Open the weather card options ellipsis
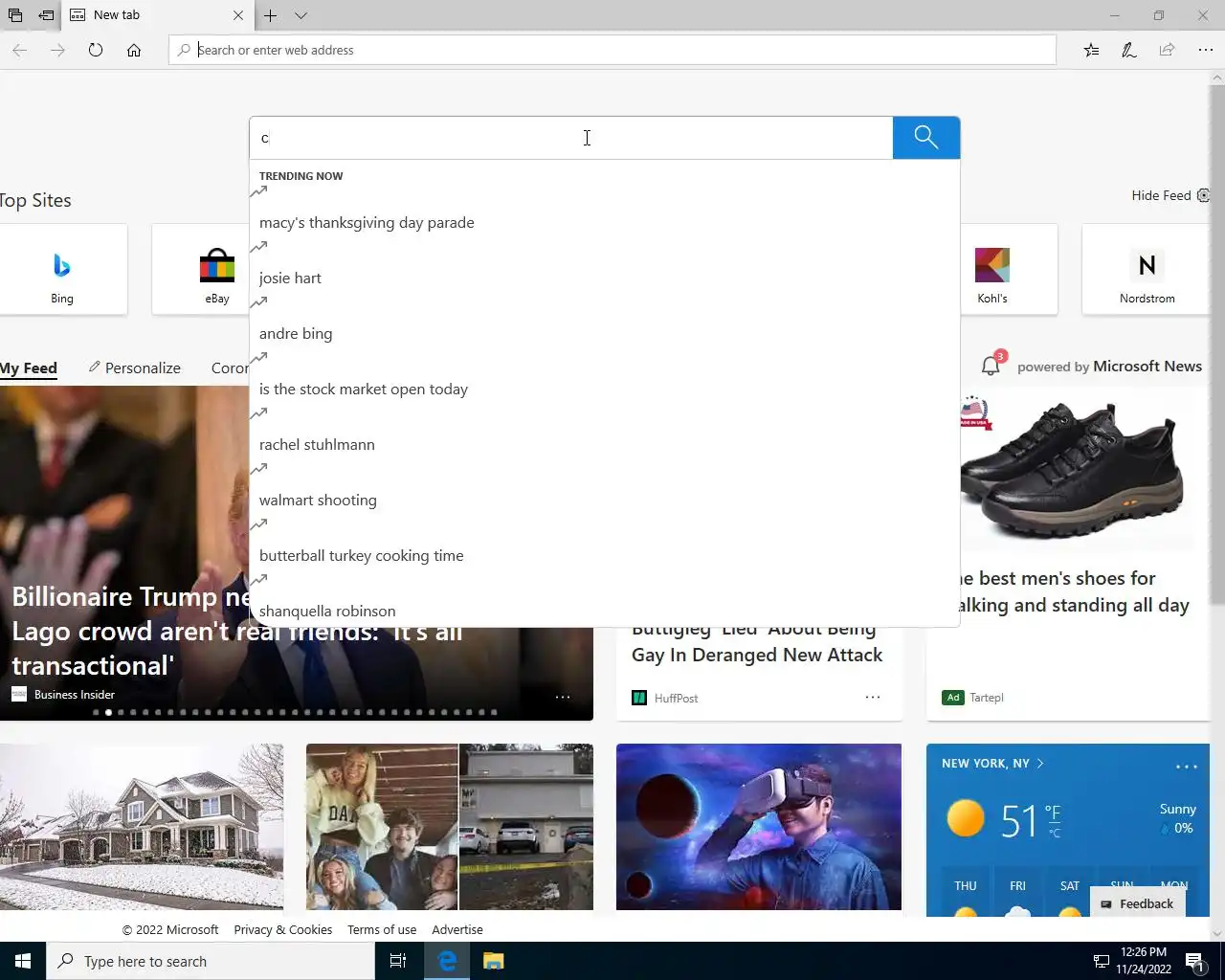The height and width of the screenshot is (980, 1225). coord(1187,767)
